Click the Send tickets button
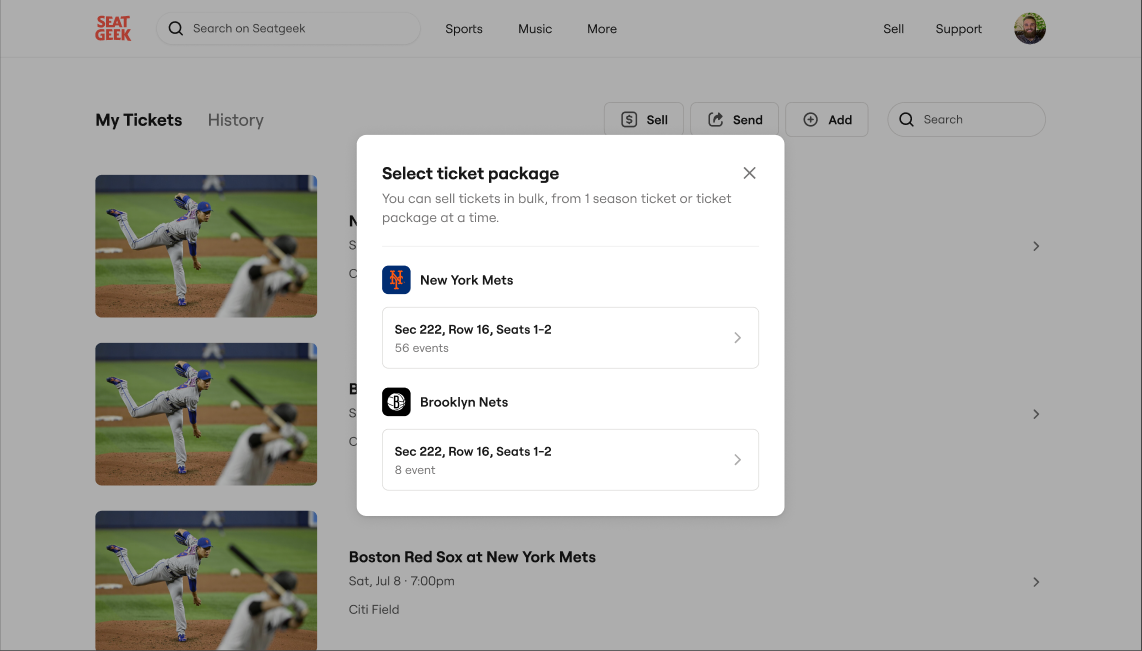This screenshot has width=1142, height=651. coord(734,119)
